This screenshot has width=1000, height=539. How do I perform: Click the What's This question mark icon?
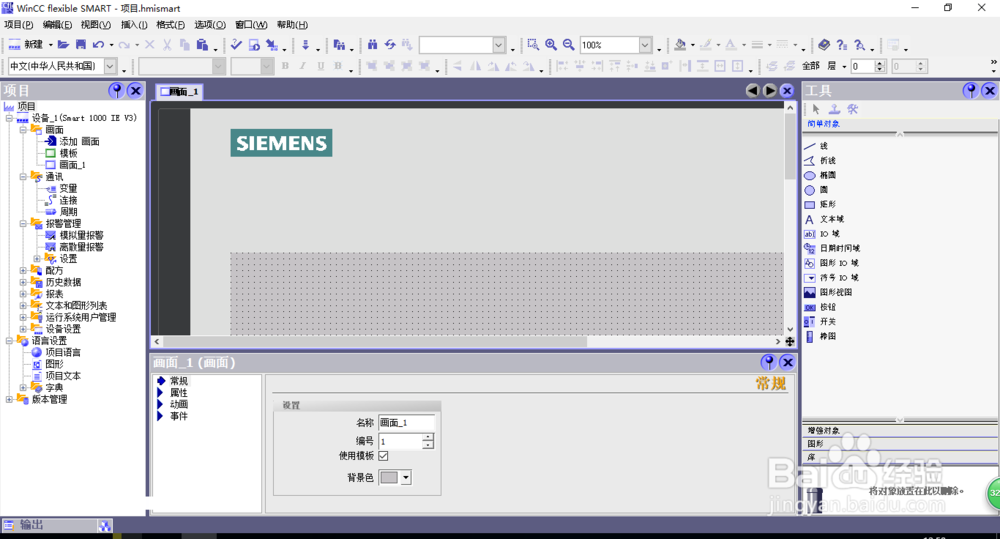tap(842, 45)
